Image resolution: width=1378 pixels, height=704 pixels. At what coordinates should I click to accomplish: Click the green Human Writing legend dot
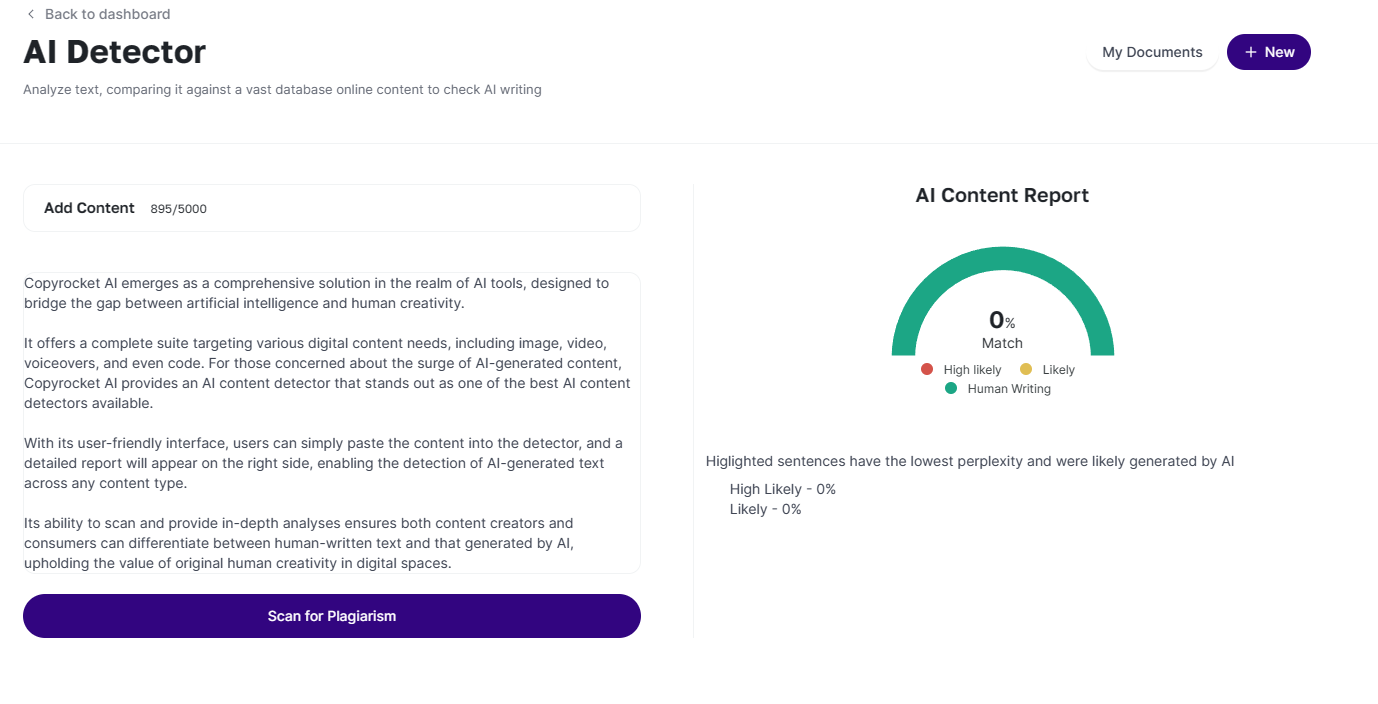click(x=951, y=388)
